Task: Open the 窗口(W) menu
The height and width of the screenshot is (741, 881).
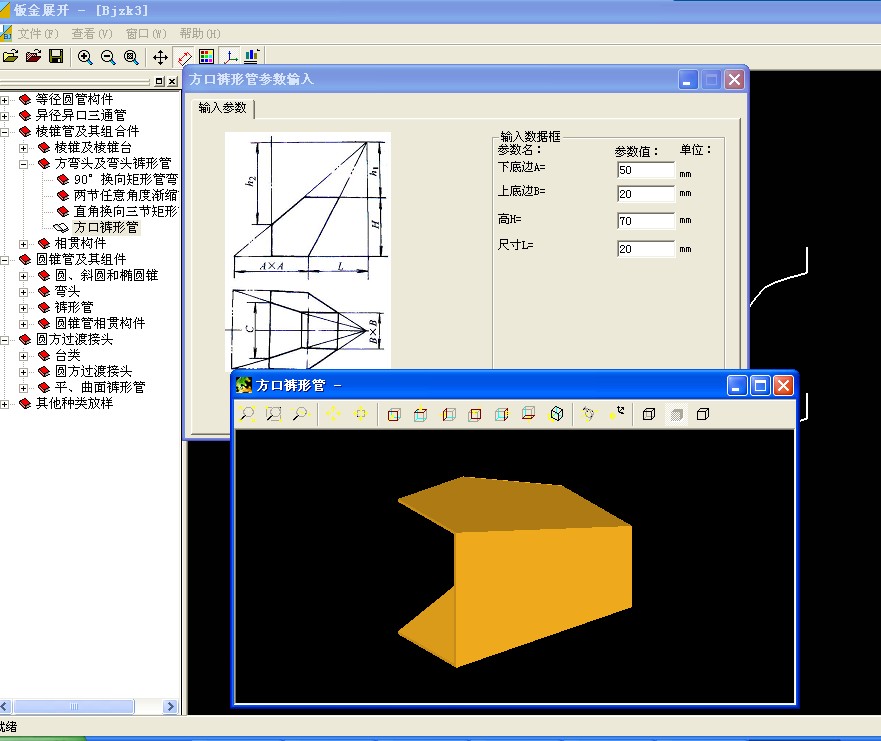Action: [146, 34]
